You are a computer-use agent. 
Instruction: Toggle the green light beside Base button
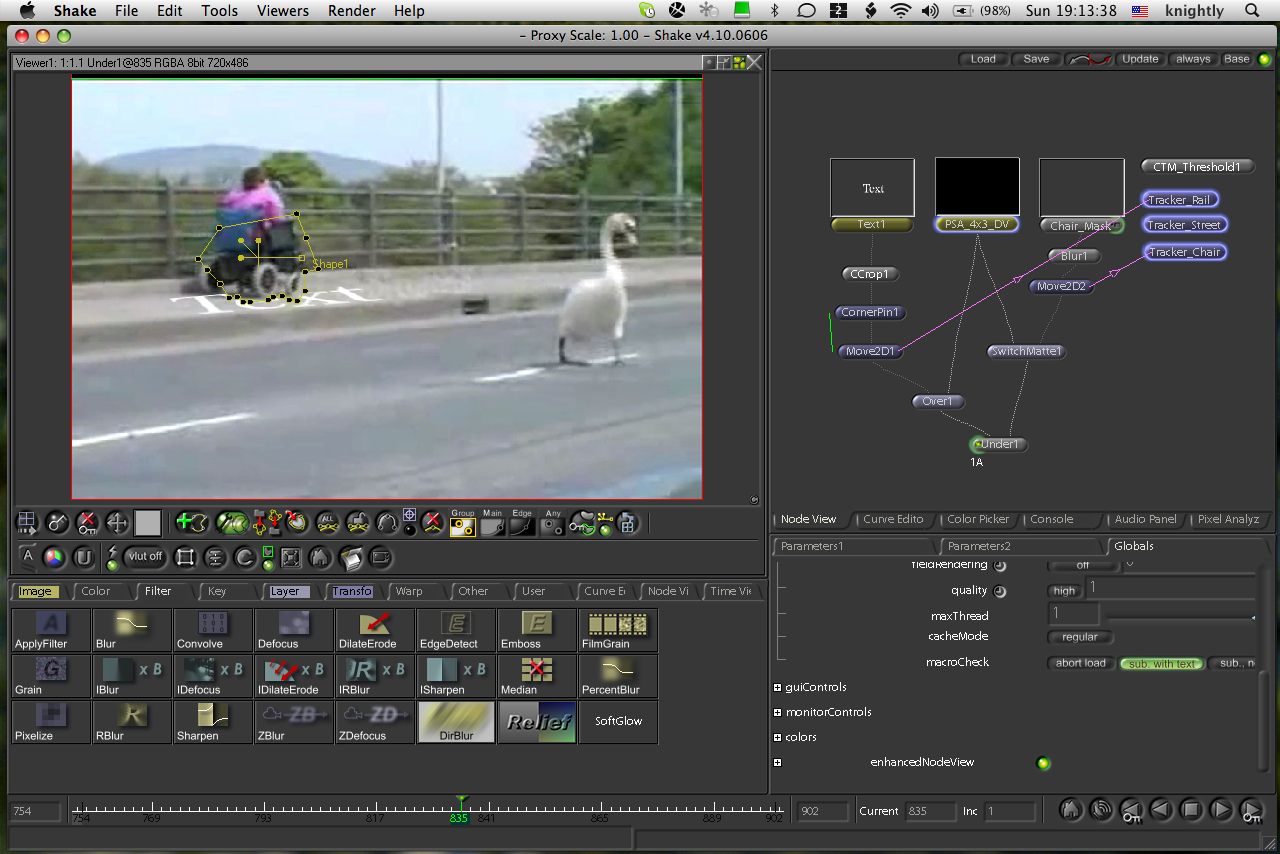click(1264, 59)
